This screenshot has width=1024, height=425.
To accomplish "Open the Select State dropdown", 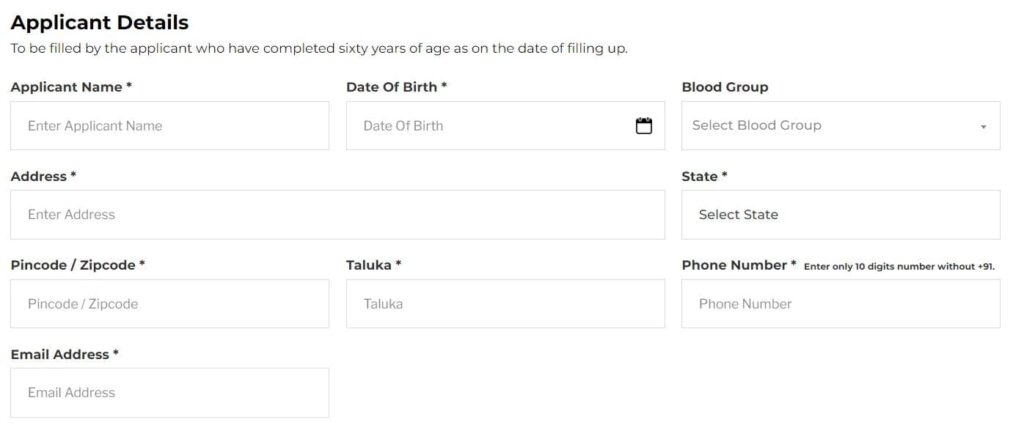I will point(840,215).
